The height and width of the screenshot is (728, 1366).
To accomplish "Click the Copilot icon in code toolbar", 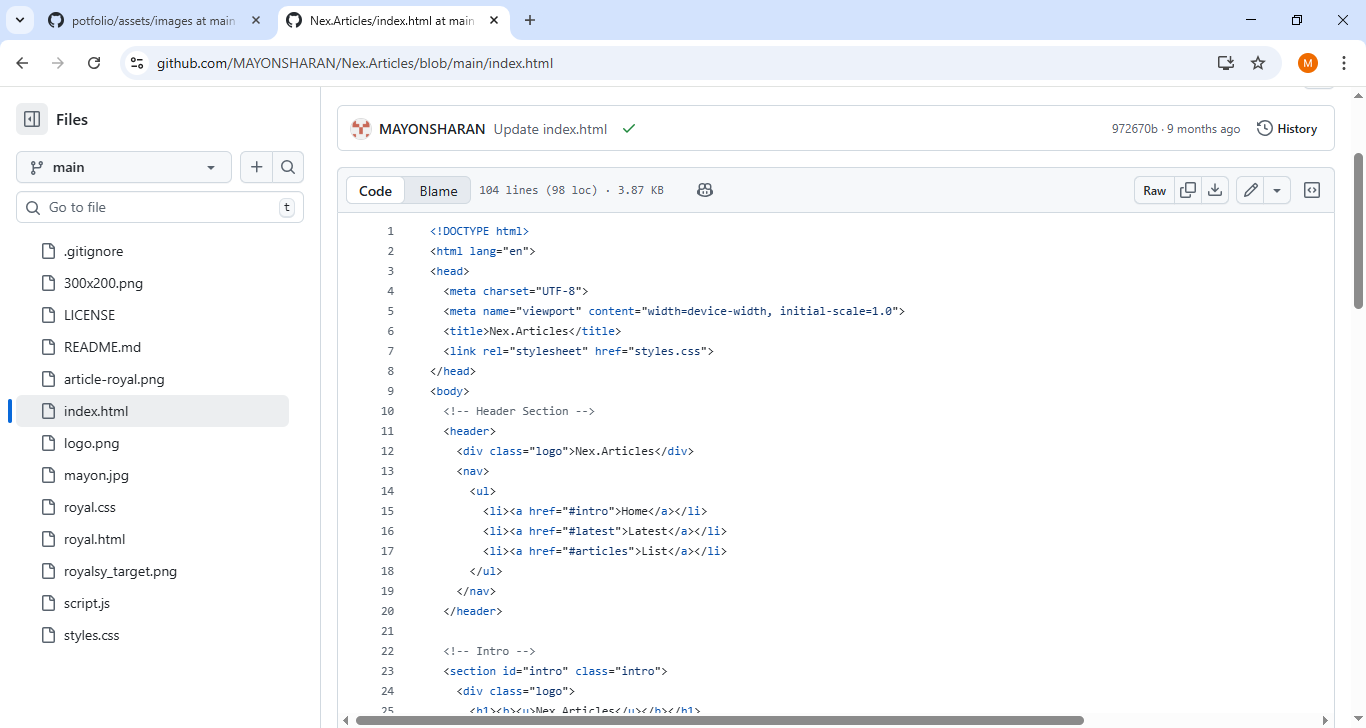I will (705, 190).
